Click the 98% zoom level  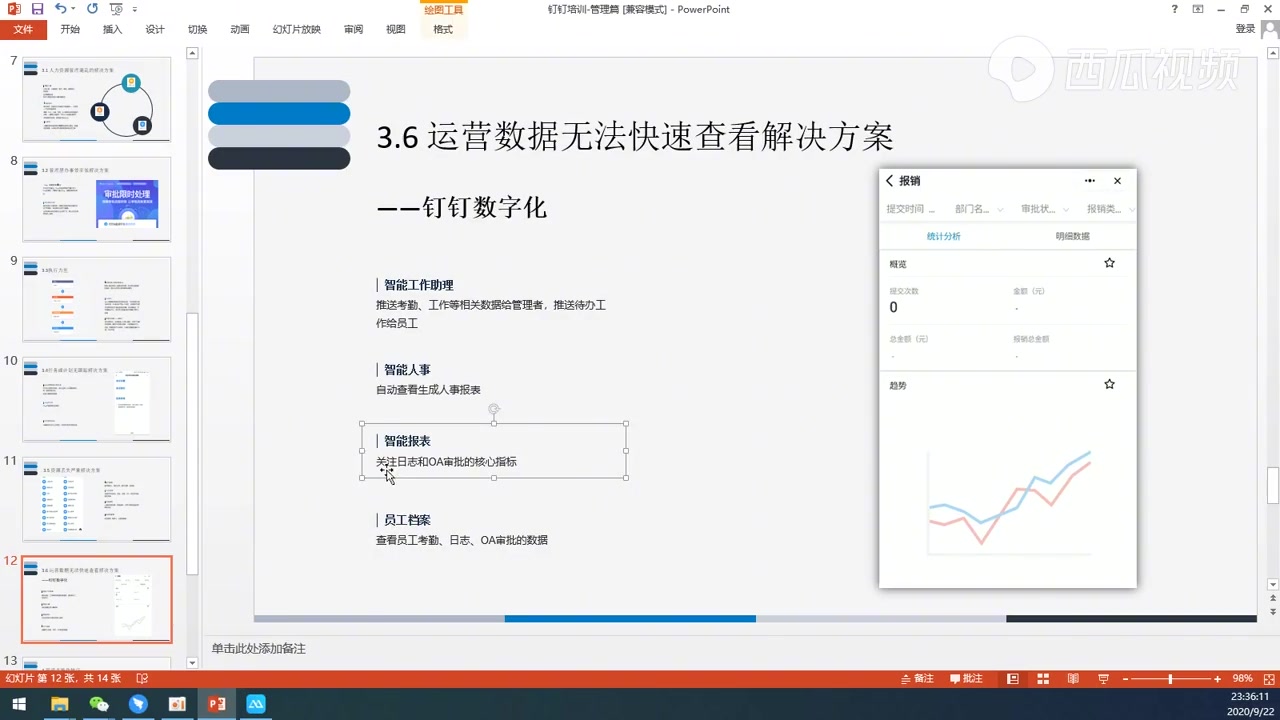(x=1242, y=679)
